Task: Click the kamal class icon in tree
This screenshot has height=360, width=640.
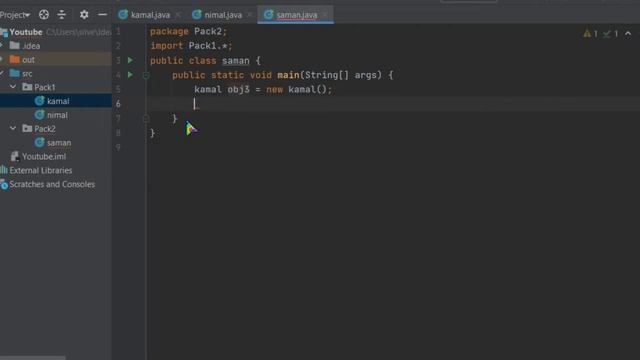Action: click(x=40, y=101)
